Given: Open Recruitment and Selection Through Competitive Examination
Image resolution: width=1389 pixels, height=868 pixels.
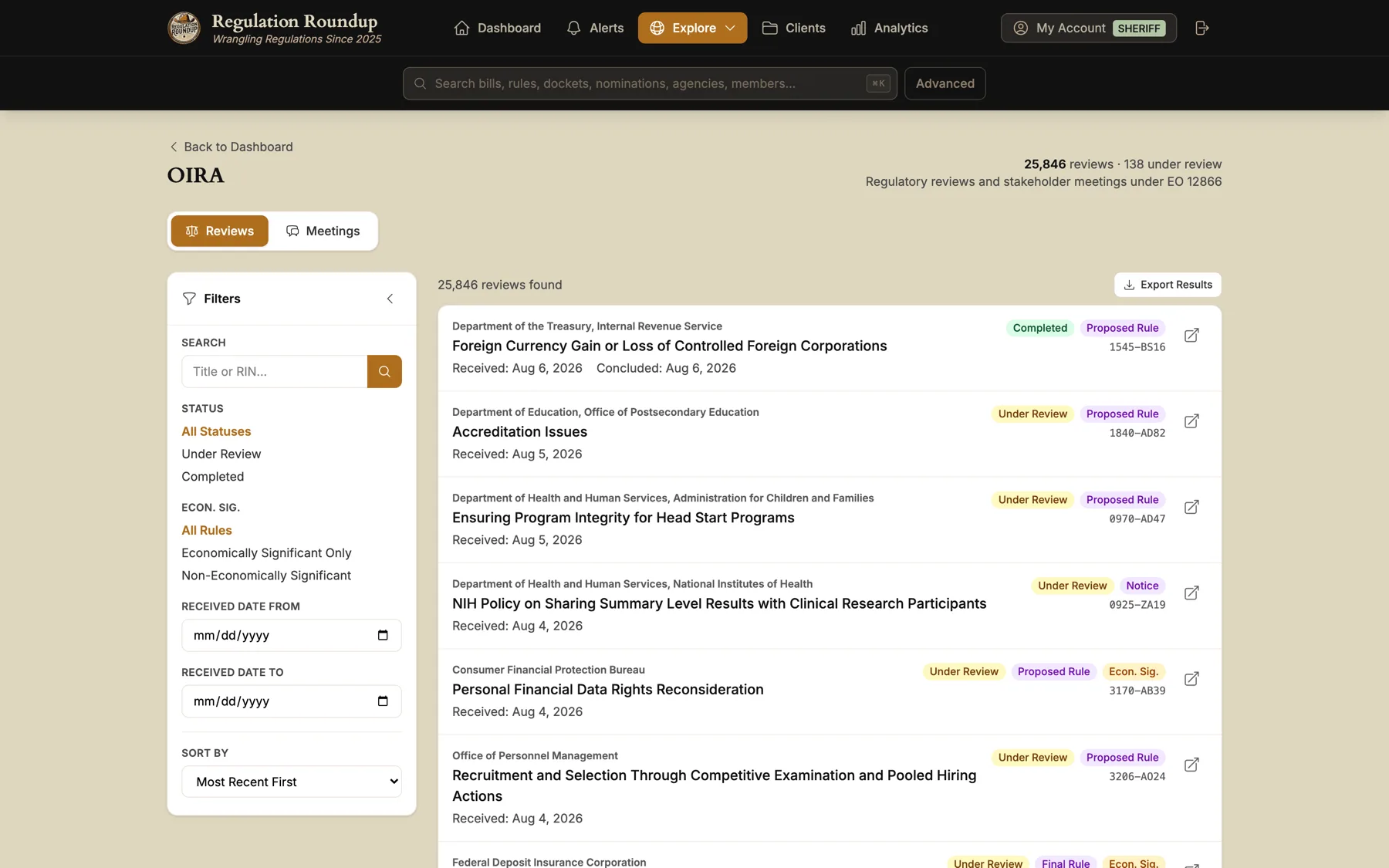Looking at the screenshot, I should [x=715, y=785].
